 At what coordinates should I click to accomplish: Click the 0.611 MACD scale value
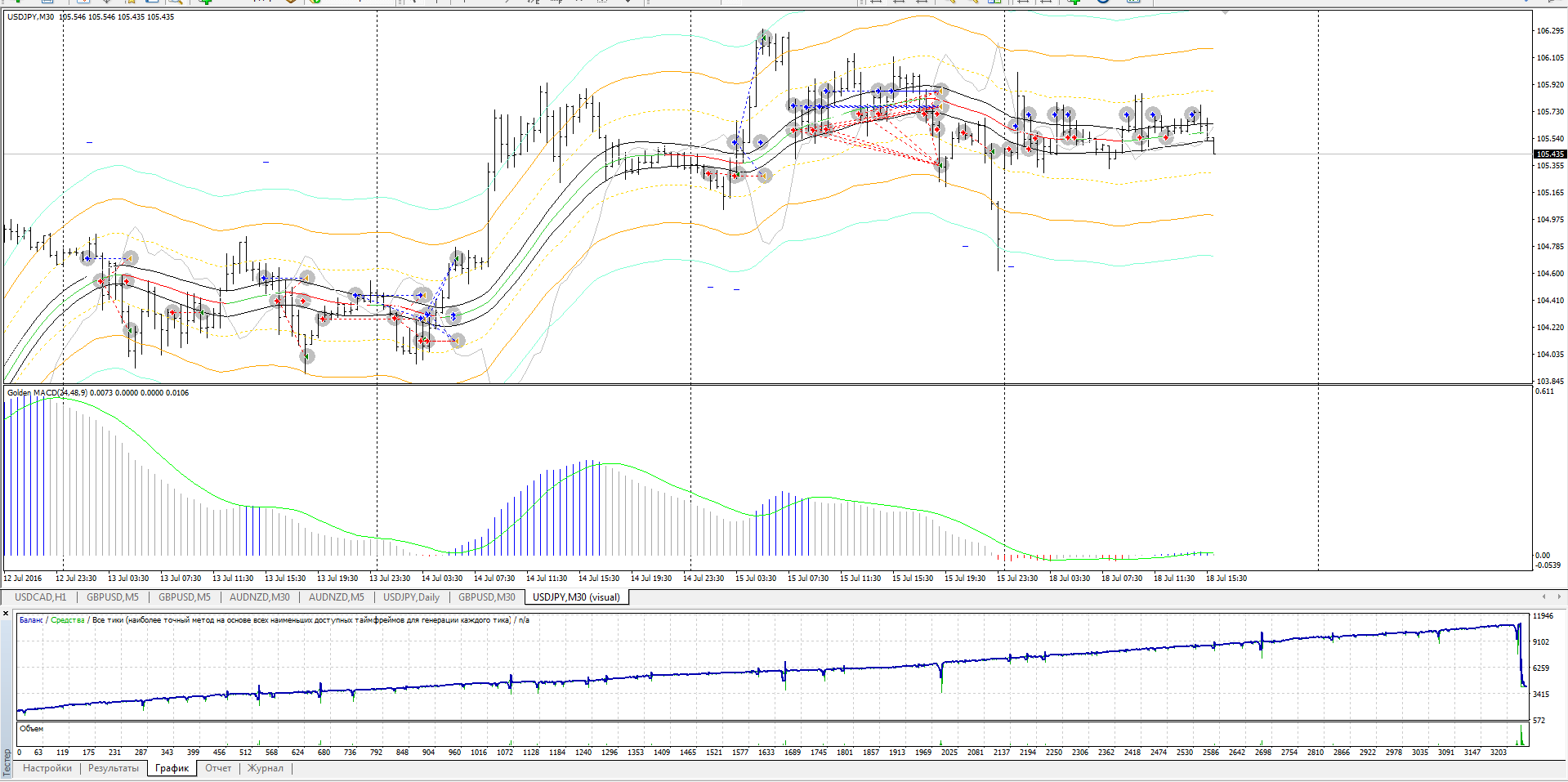1544,391
